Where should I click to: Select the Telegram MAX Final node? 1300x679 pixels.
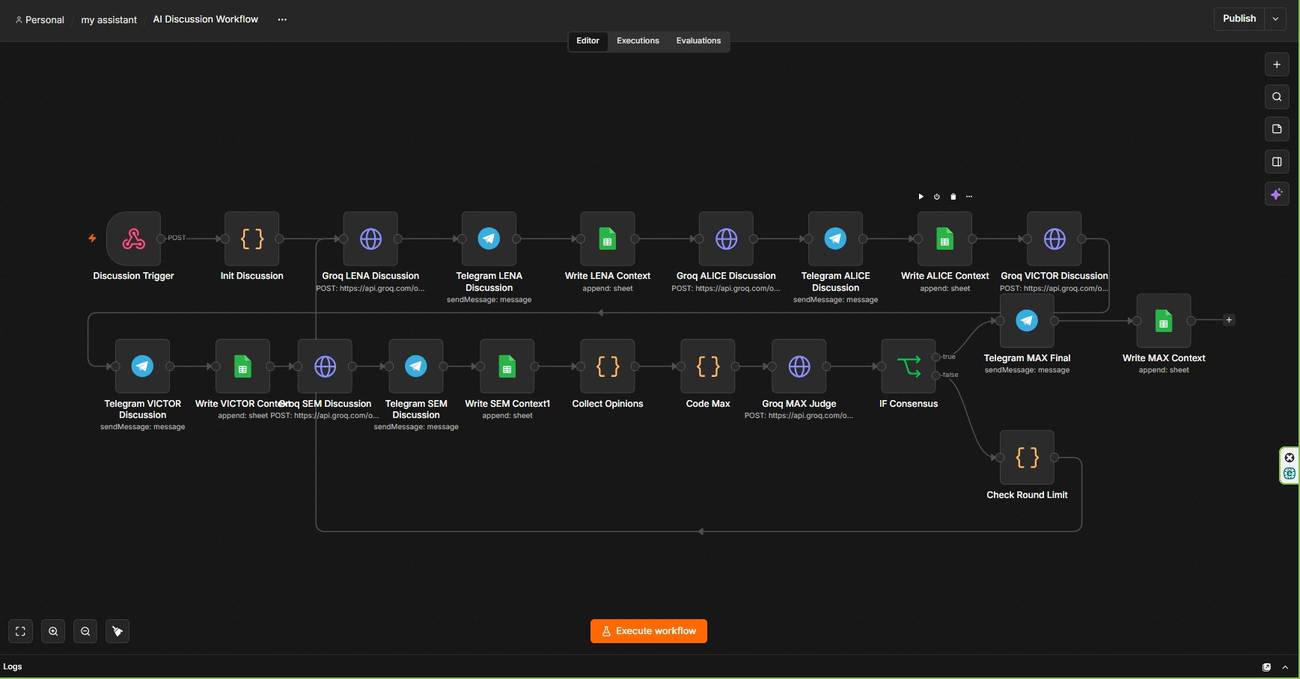coord(1027,321)
